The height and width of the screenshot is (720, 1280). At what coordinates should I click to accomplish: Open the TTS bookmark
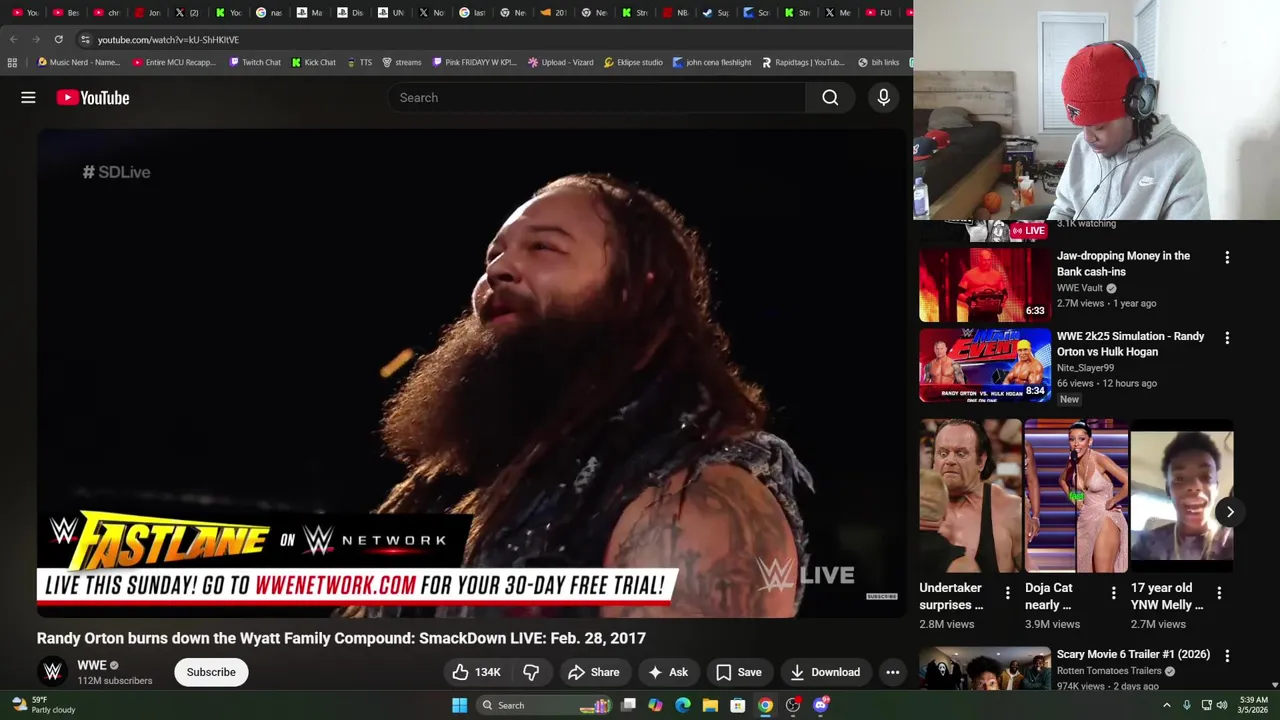coord(359,62)
